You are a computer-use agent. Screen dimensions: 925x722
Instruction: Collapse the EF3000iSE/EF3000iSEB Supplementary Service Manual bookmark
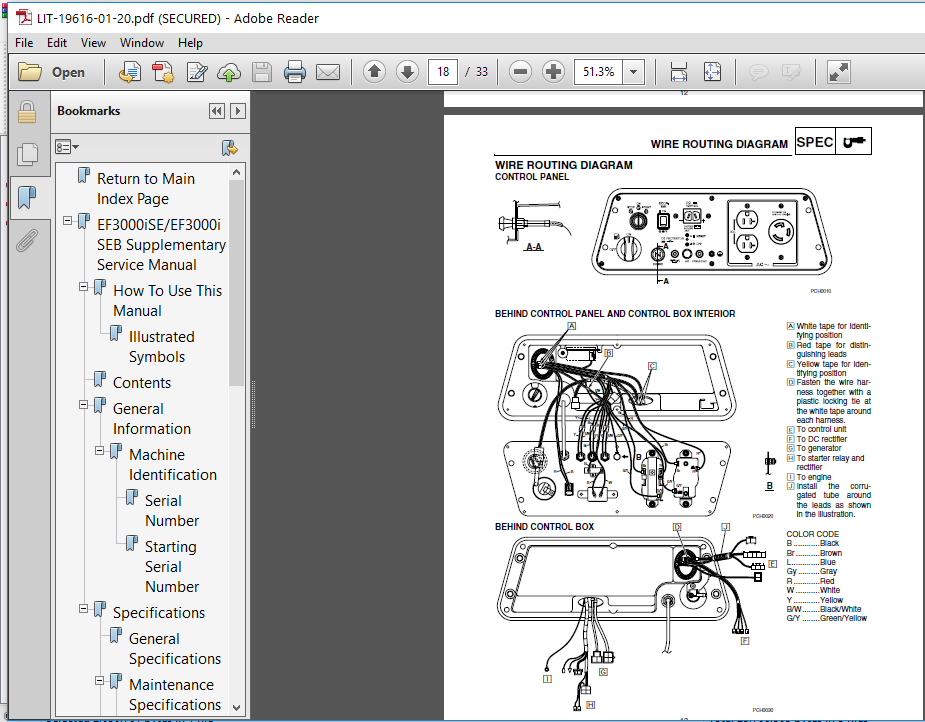pos(68,221)
